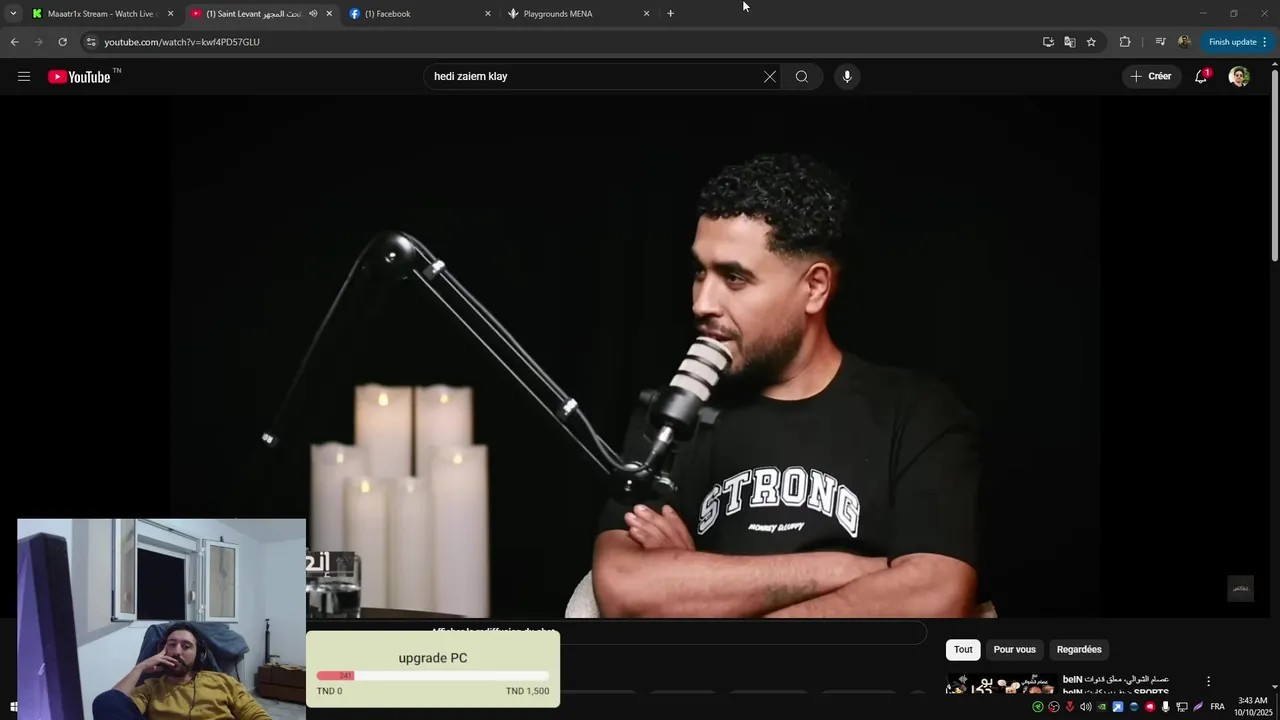This screenshot has height=720, width=1280.
Task: Reload the page
Action: pos(62,42)
